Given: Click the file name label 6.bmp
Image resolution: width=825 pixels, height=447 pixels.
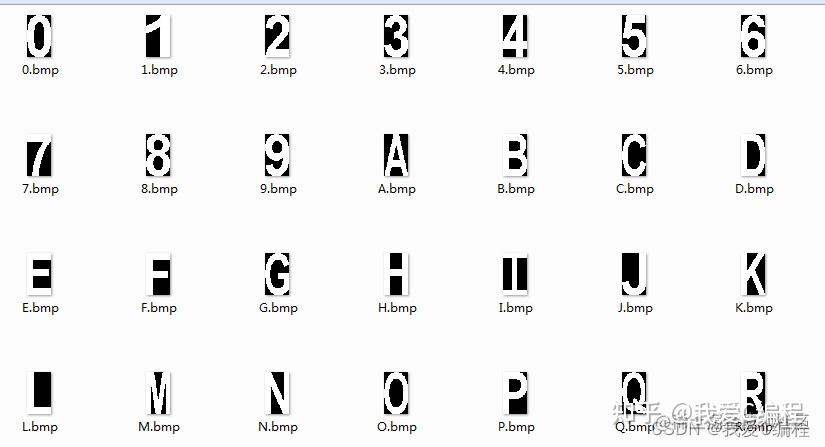Looking at the screenshot, I should pos(754,70).
